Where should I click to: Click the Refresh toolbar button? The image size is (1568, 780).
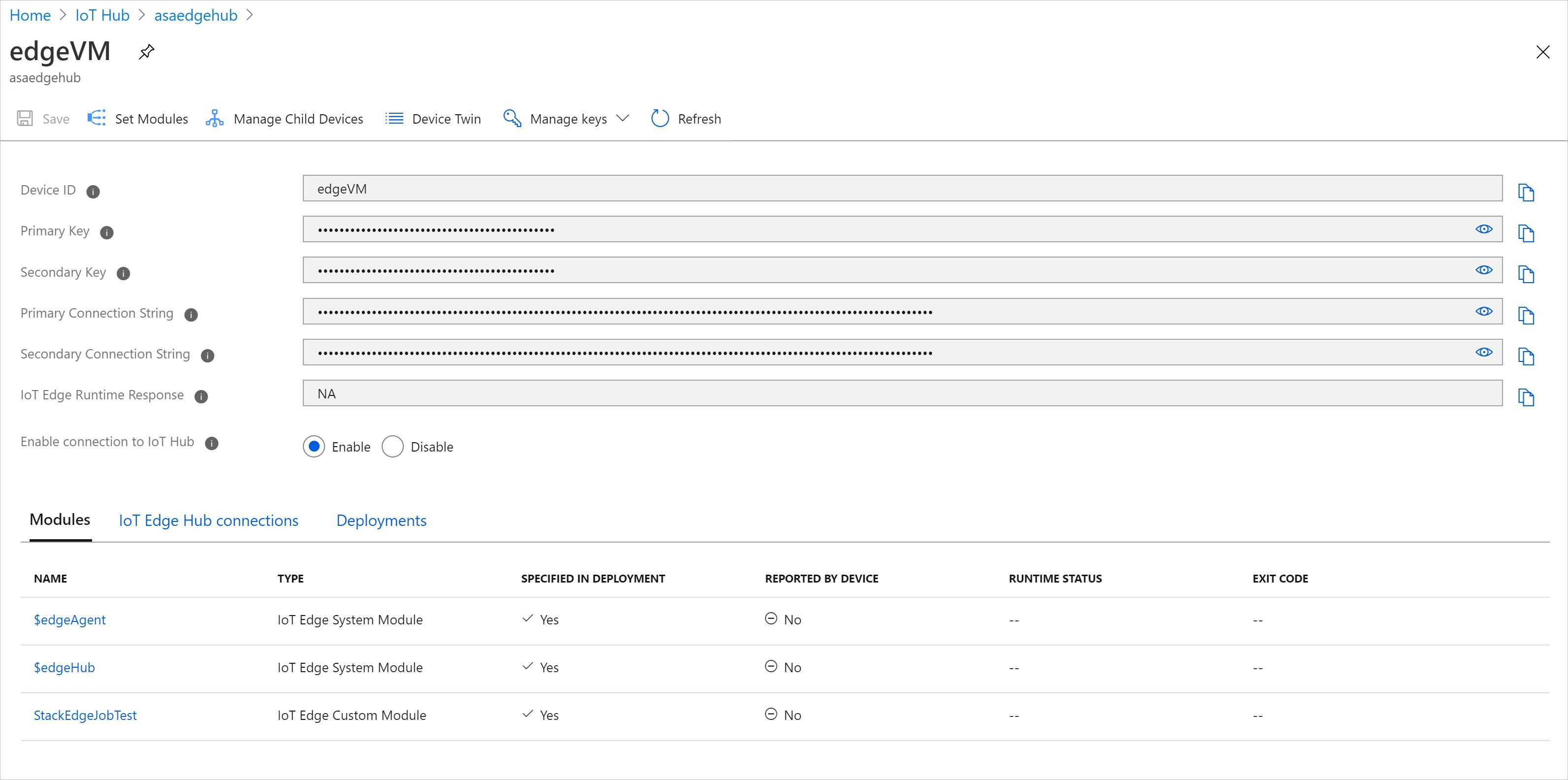tap(686, 119)
